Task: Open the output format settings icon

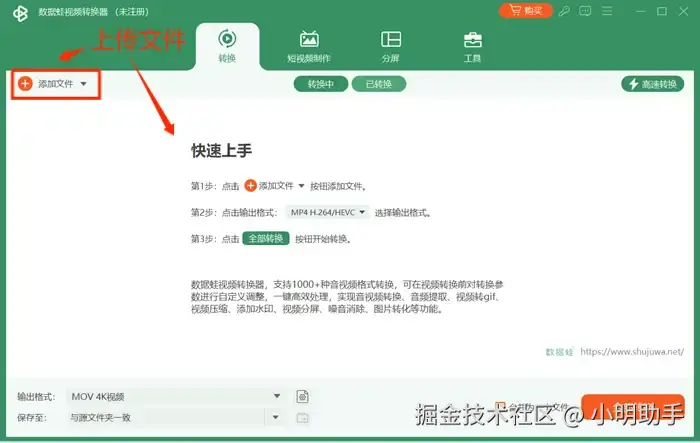Action: [x=302, y=396]
